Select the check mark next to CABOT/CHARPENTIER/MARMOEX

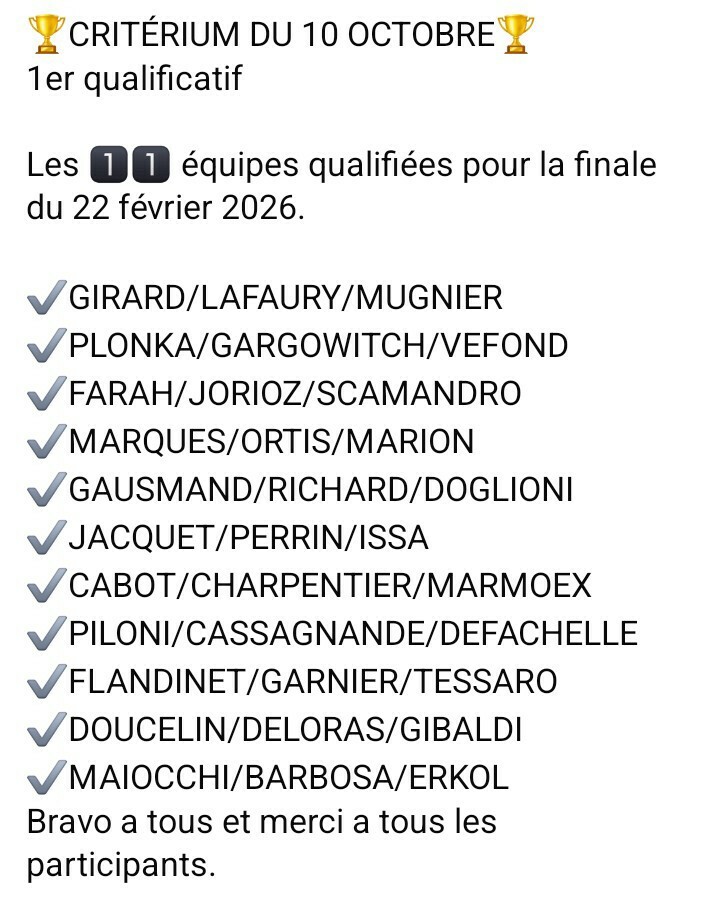tap(46, 586)
